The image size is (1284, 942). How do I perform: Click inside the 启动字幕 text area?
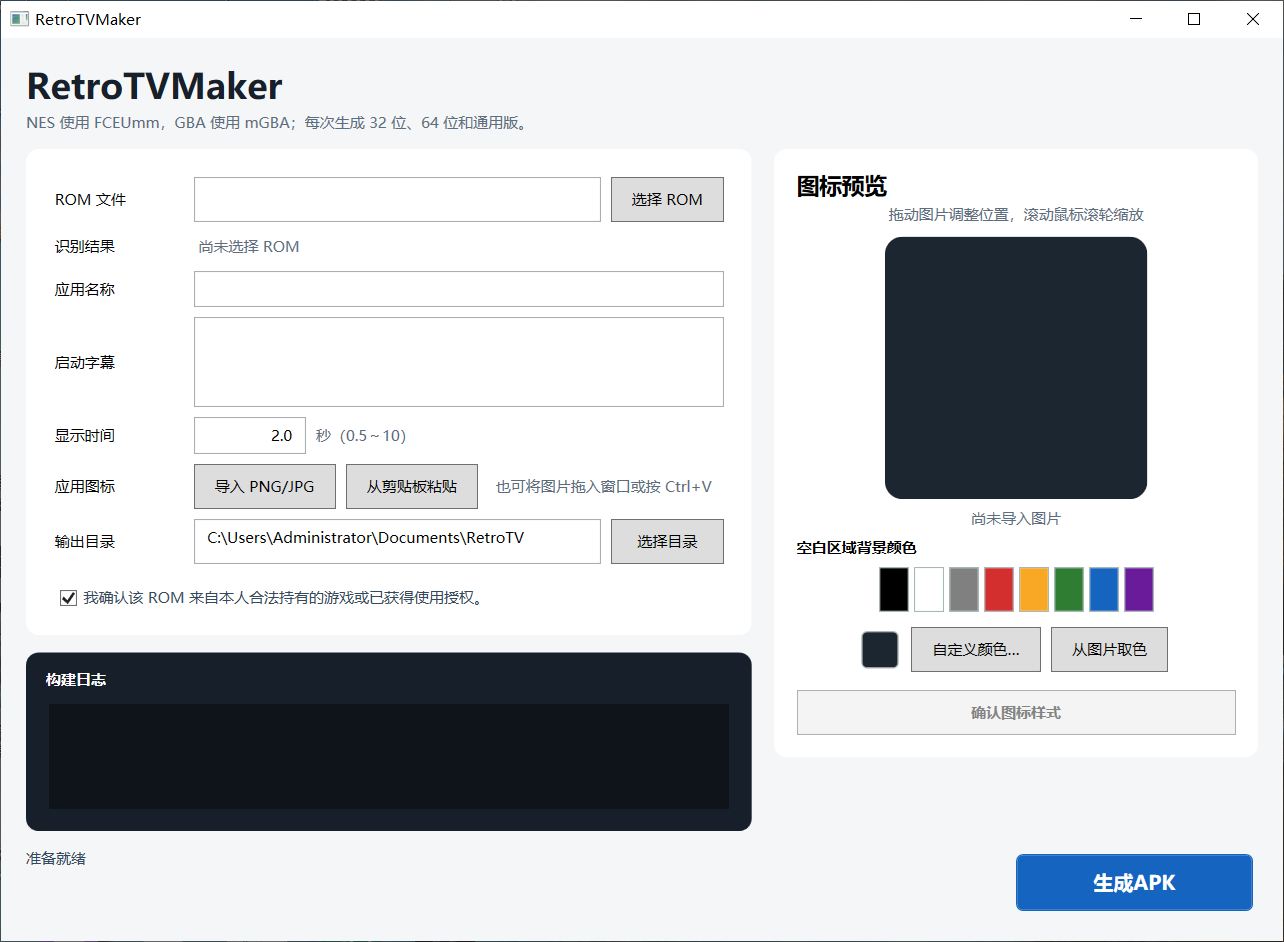(459, 362)
